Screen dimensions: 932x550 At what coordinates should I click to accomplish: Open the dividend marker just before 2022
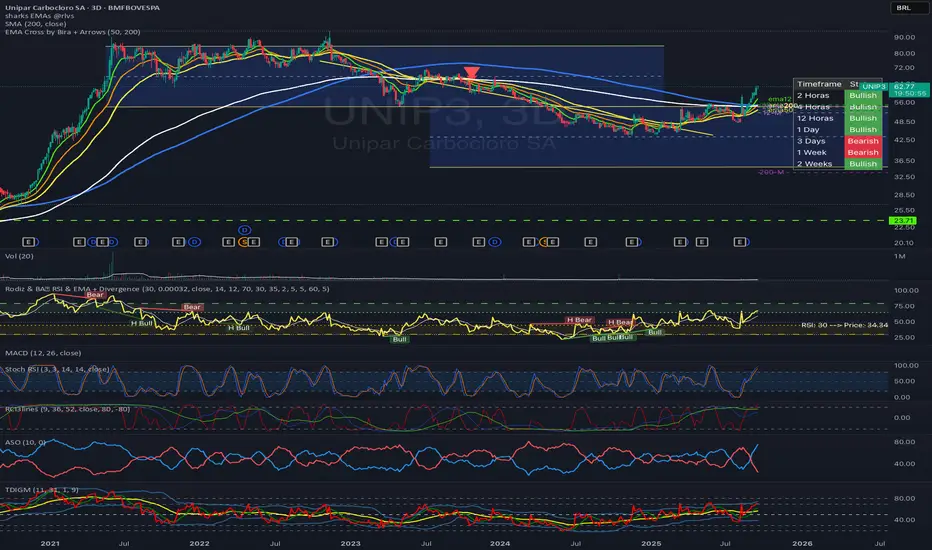click(194, 242)
